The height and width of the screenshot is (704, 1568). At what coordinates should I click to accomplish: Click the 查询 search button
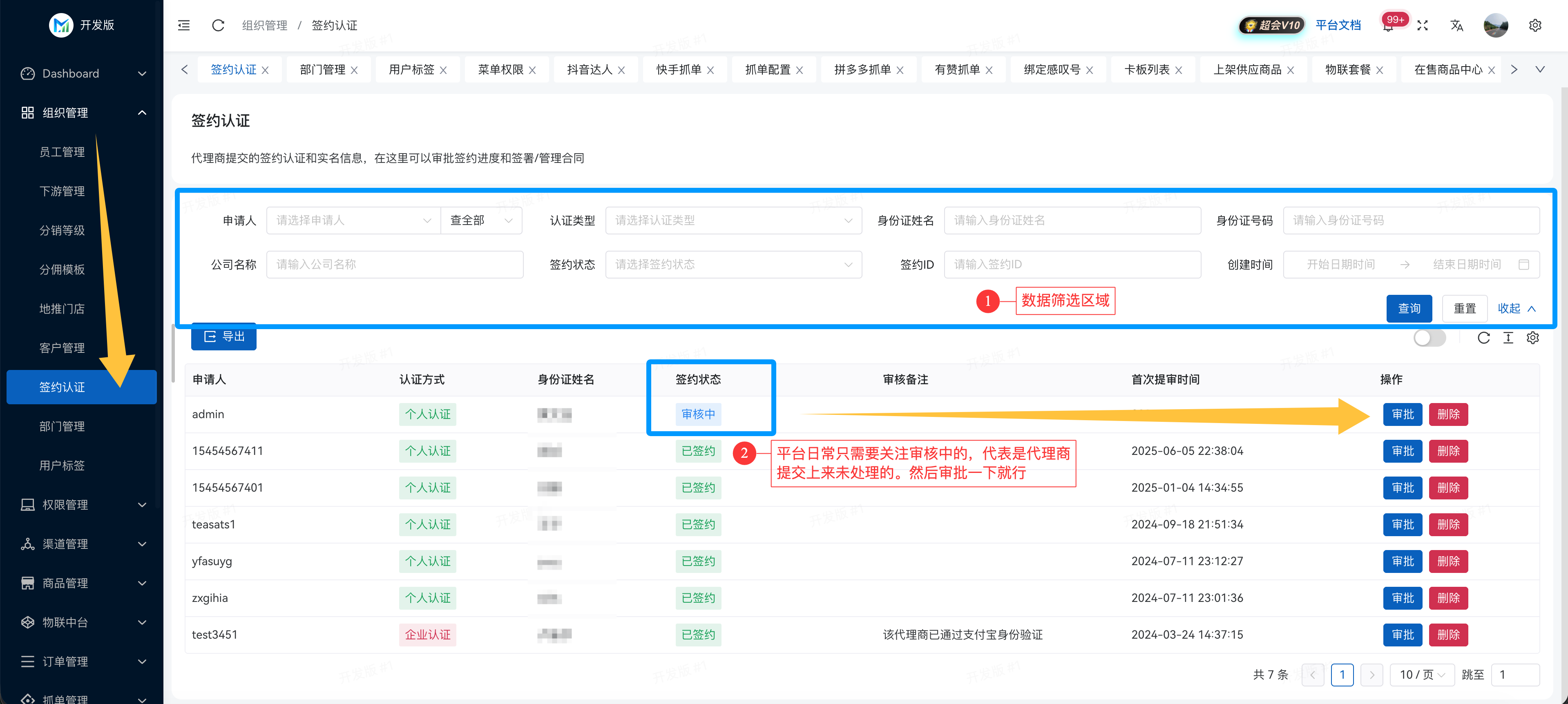click(1409, 308)
